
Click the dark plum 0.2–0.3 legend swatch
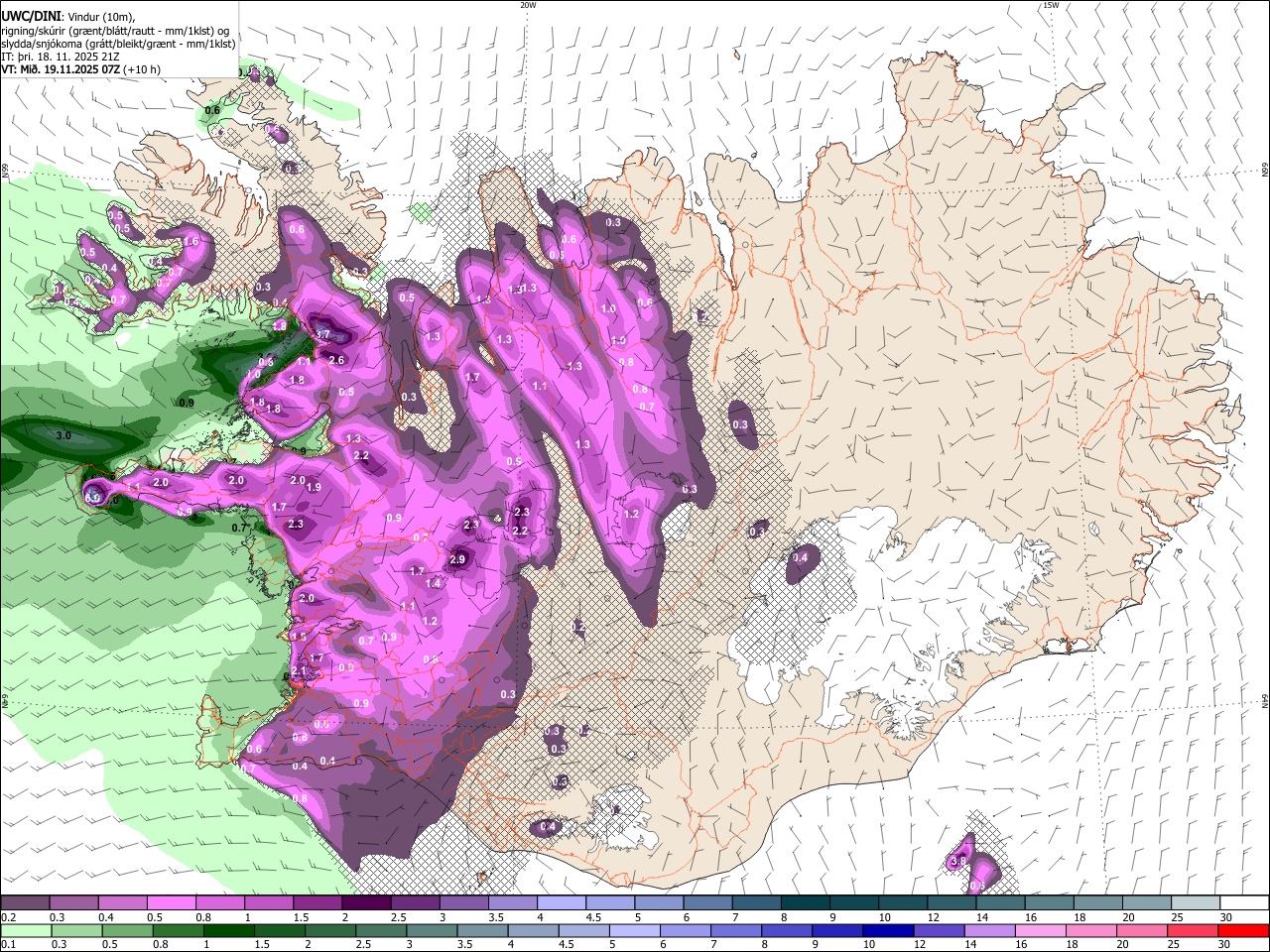point(25,903)
